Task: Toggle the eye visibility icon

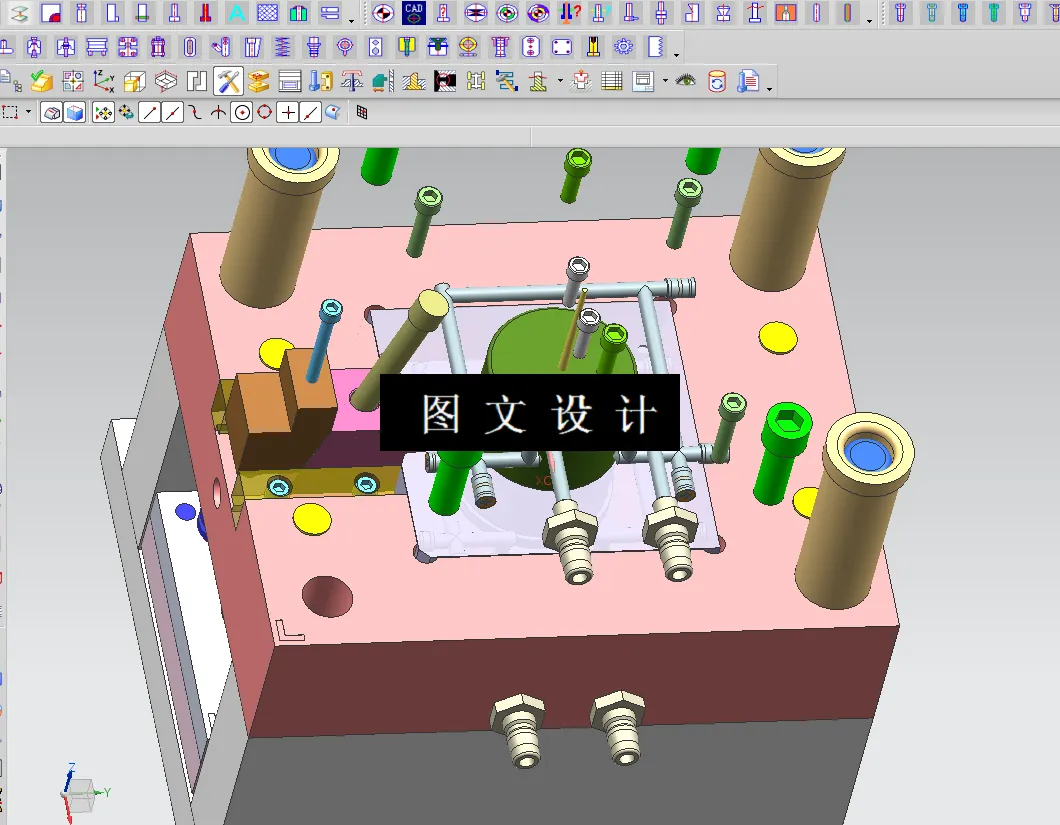Action: (x=683, y=81)
